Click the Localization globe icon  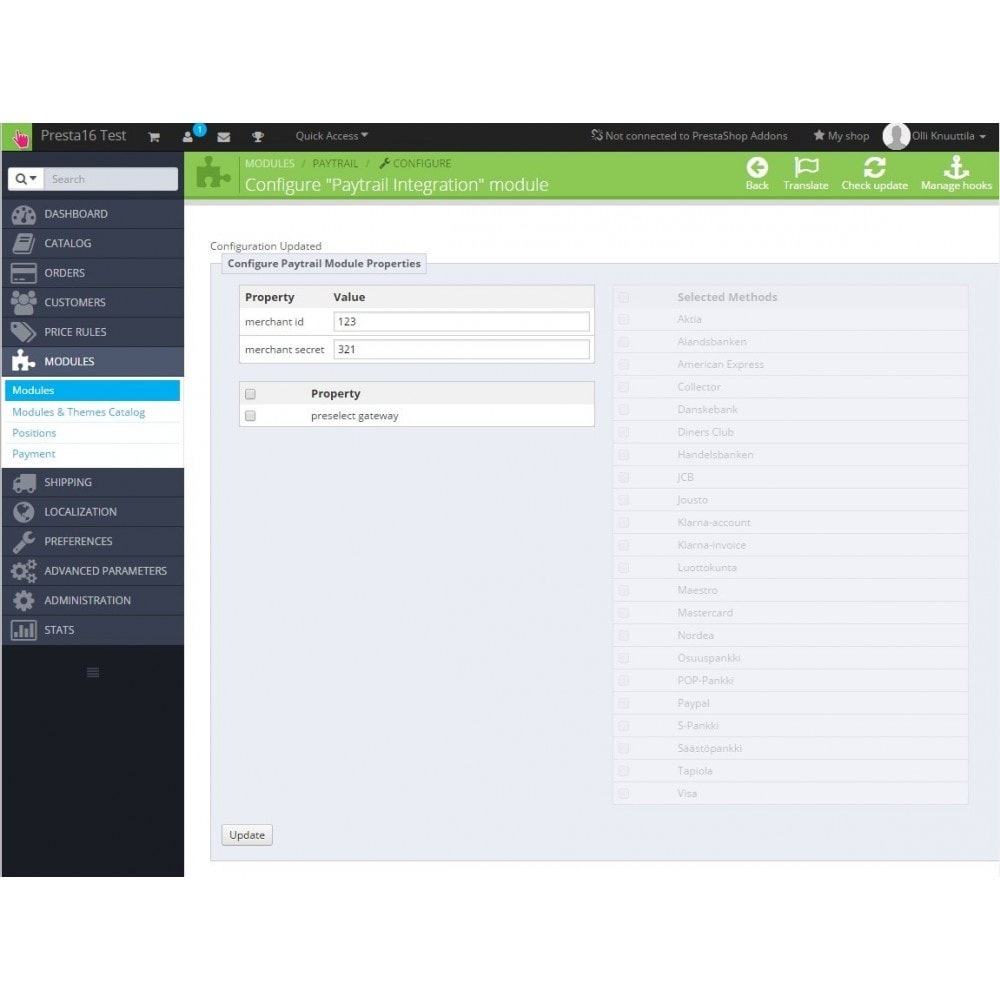(x=24, y=512)
